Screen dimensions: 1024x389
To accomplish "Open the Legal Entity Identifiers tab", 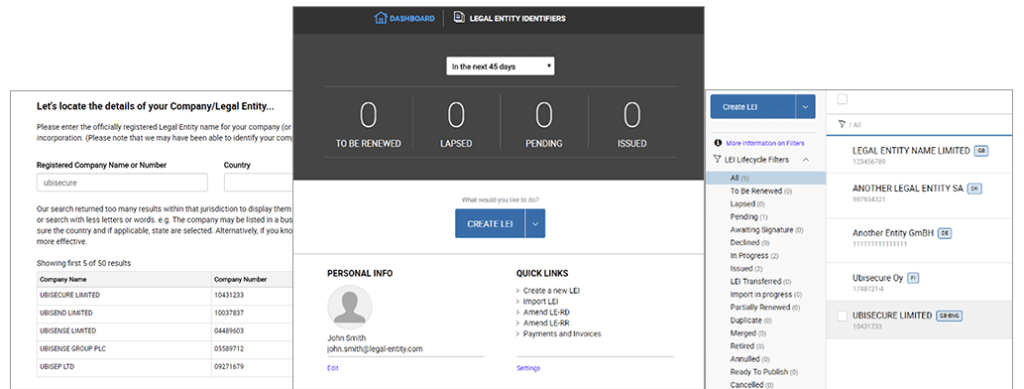I will click(509, 18).
